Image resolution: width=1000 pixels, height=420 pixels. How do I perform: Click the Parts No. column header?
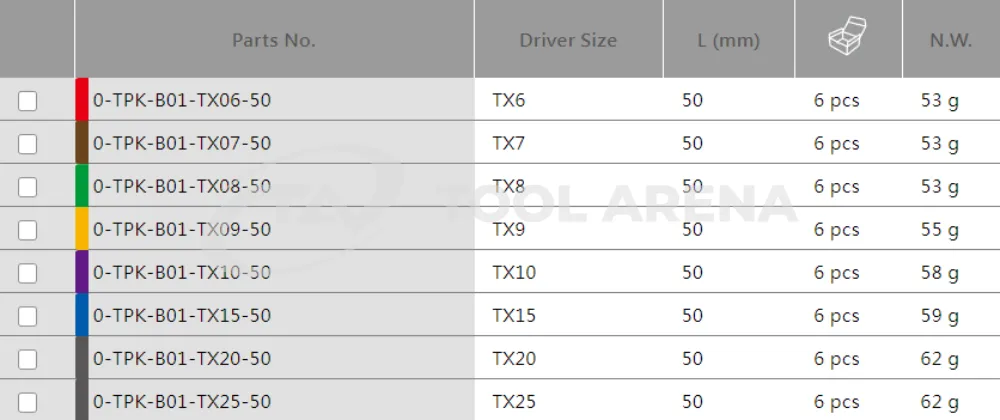click(x=273, y=41)
